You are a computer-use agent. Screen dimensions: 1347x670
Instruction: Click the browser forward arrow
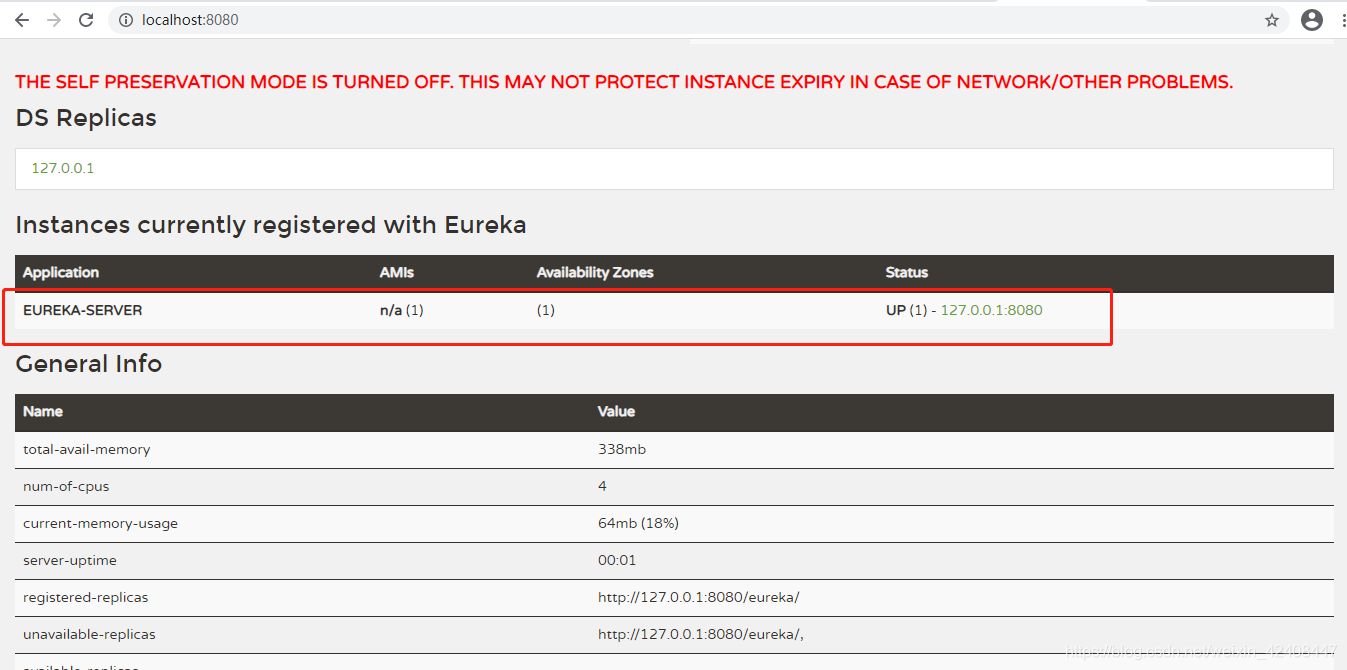(x=54, y=20)
